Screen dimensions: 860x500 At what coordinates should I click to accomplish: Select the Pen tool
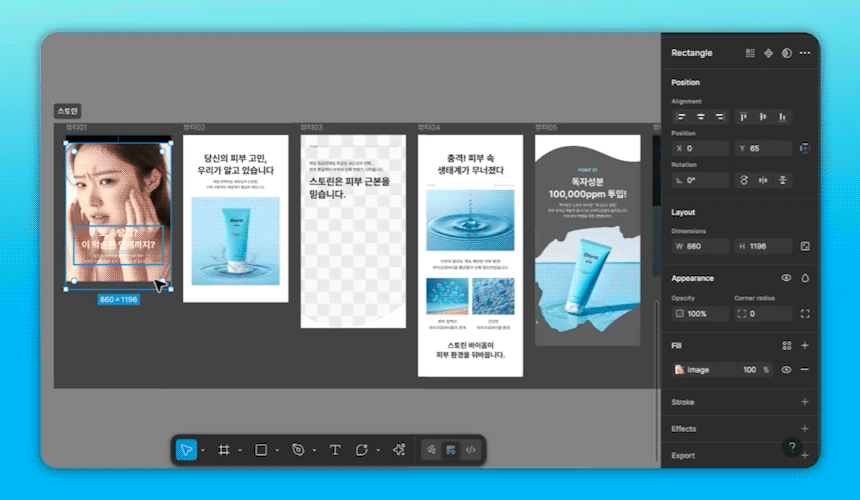click(x=297, y=450)
